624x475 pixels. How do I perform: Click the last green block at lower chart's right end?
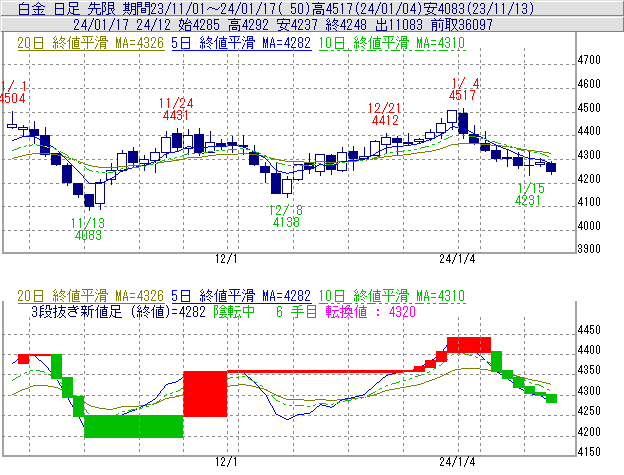pos(551,399)
